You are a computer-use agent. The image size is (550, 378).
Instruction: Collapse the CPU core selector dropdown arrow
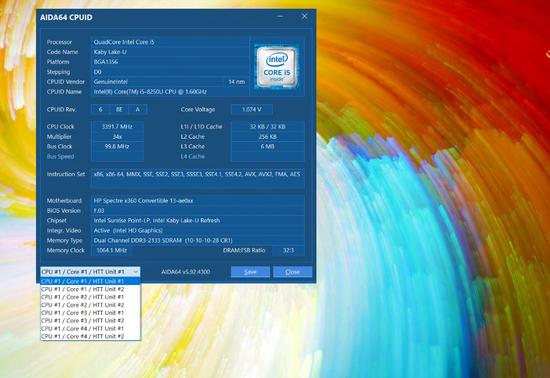(135, 272)
